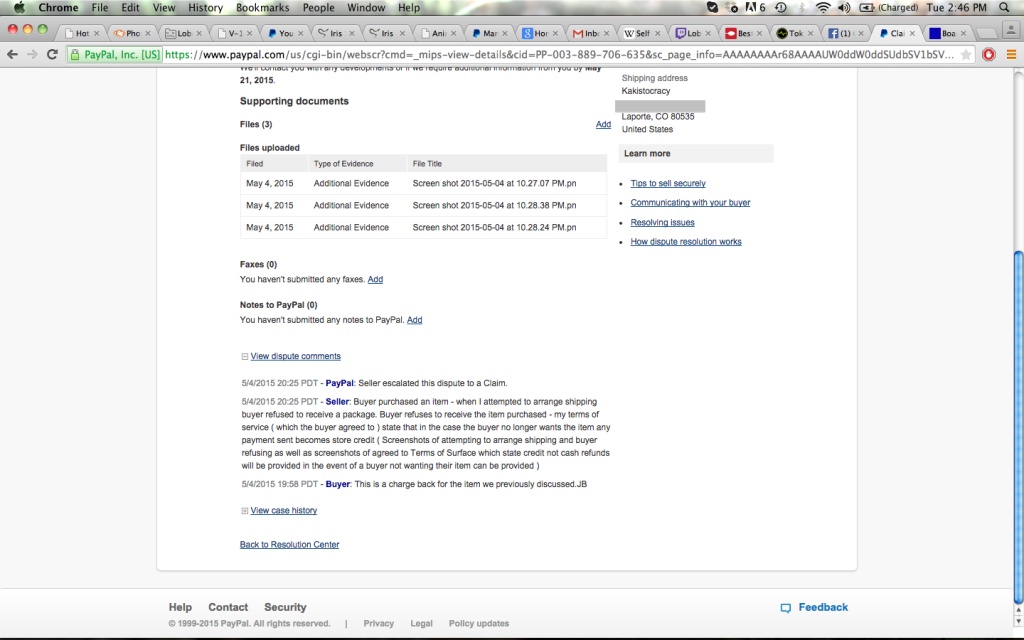Screen dimensions: 1024x640
Task: Click the page vertical scrollbar thumb
Action: click(1018, 428)
